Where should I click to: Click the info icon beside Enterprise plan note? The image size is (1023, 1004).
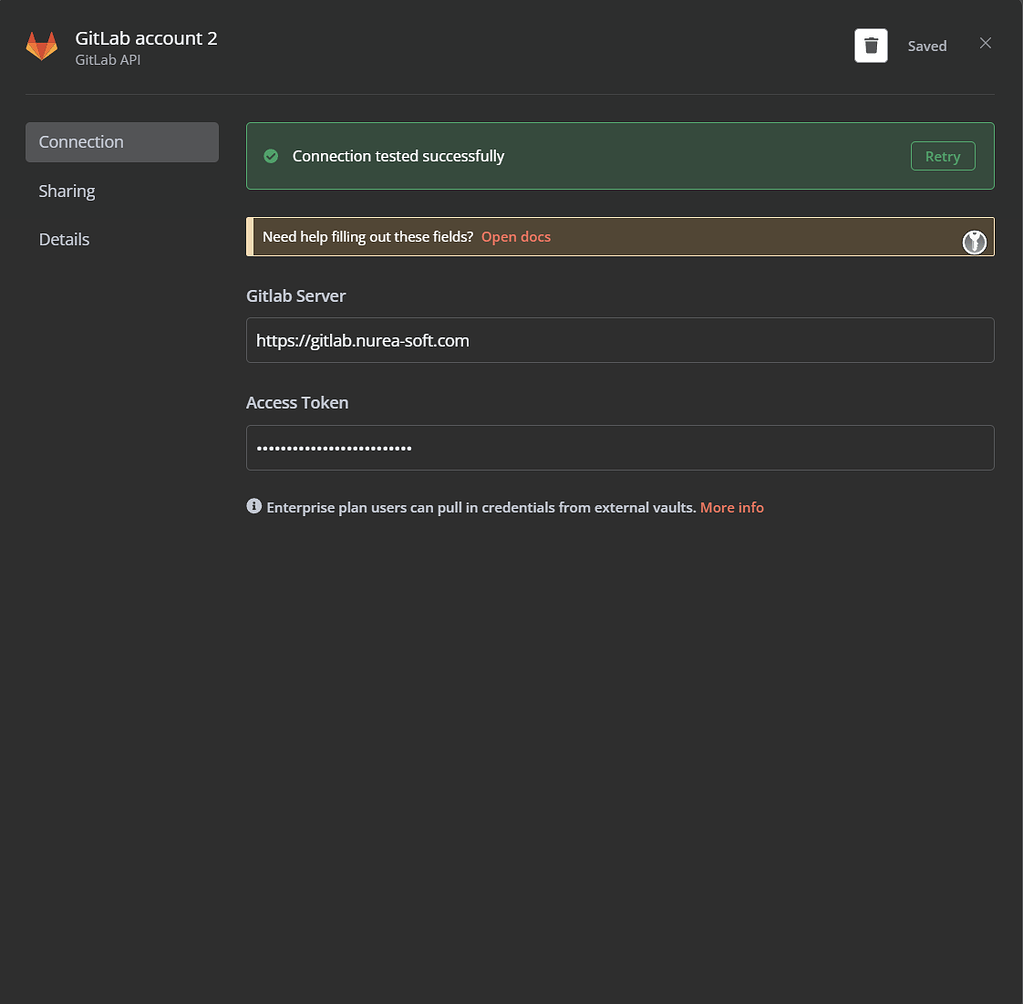tap(254, 506)
